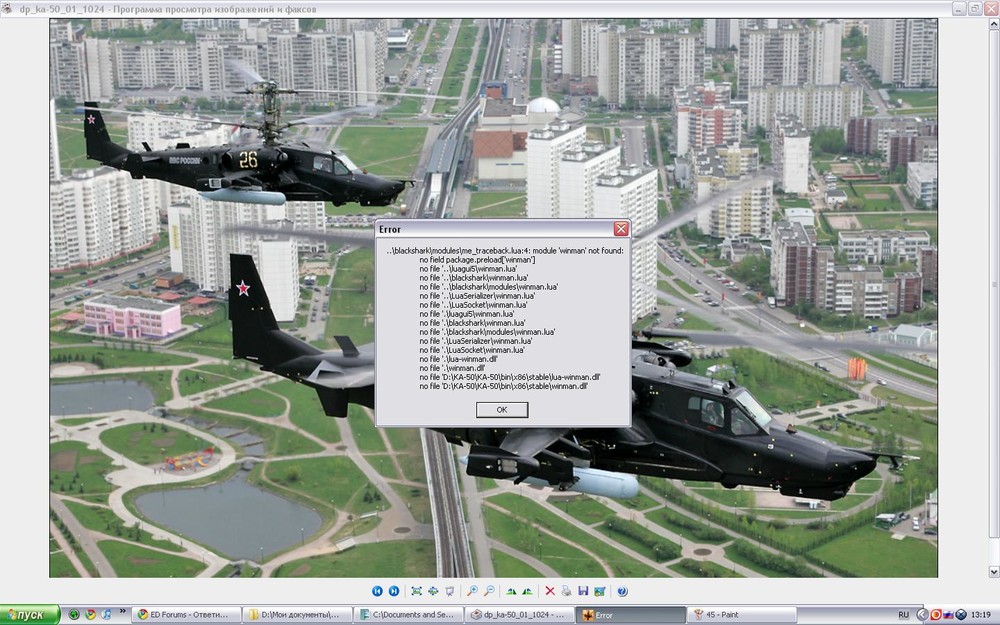The width and height of the screenshot is (1000, 625).
Task: Click the vertical scrollbar up arrow
Action: pos(994,25)
